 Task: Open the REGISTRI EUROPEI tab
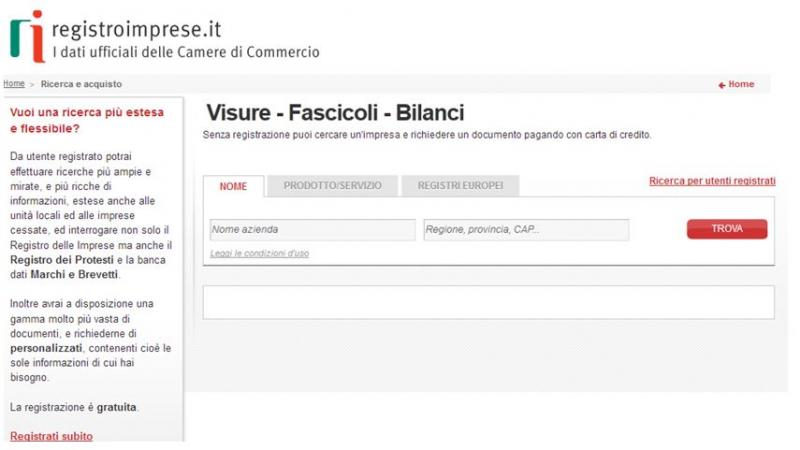click(460, 186)
